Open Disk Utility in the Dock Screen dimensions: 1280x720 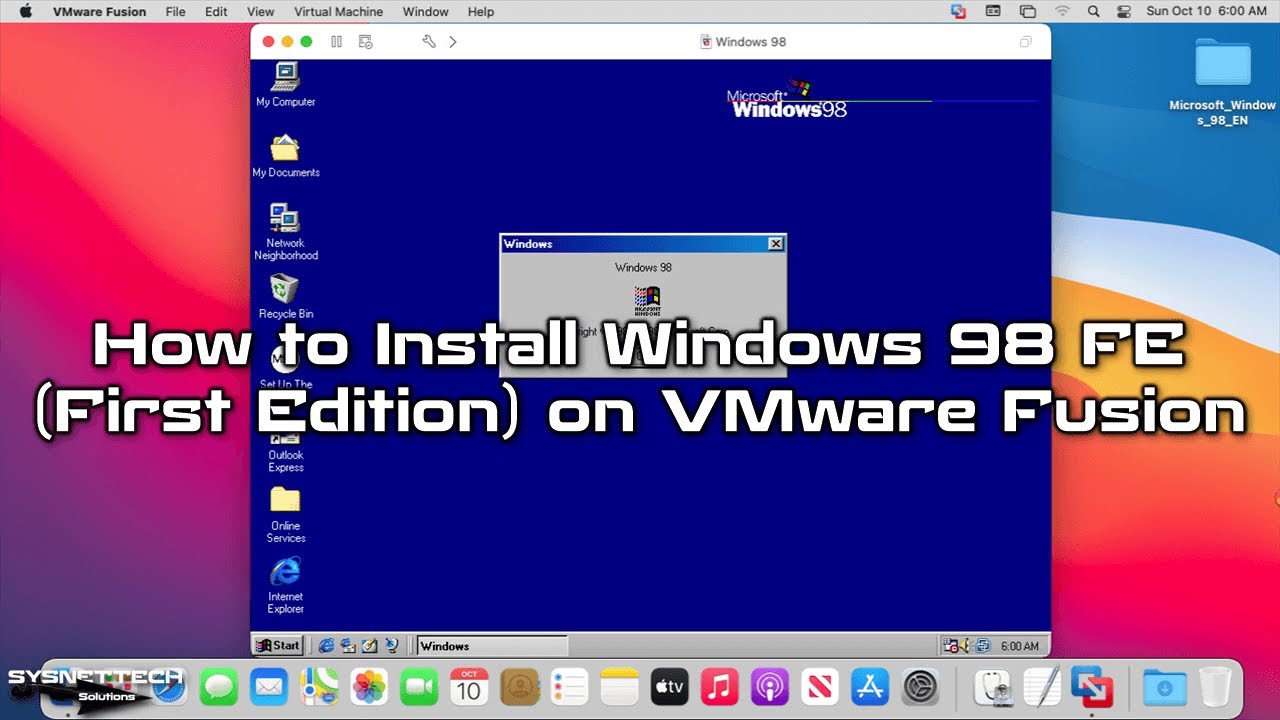click(x=992, y=687)
